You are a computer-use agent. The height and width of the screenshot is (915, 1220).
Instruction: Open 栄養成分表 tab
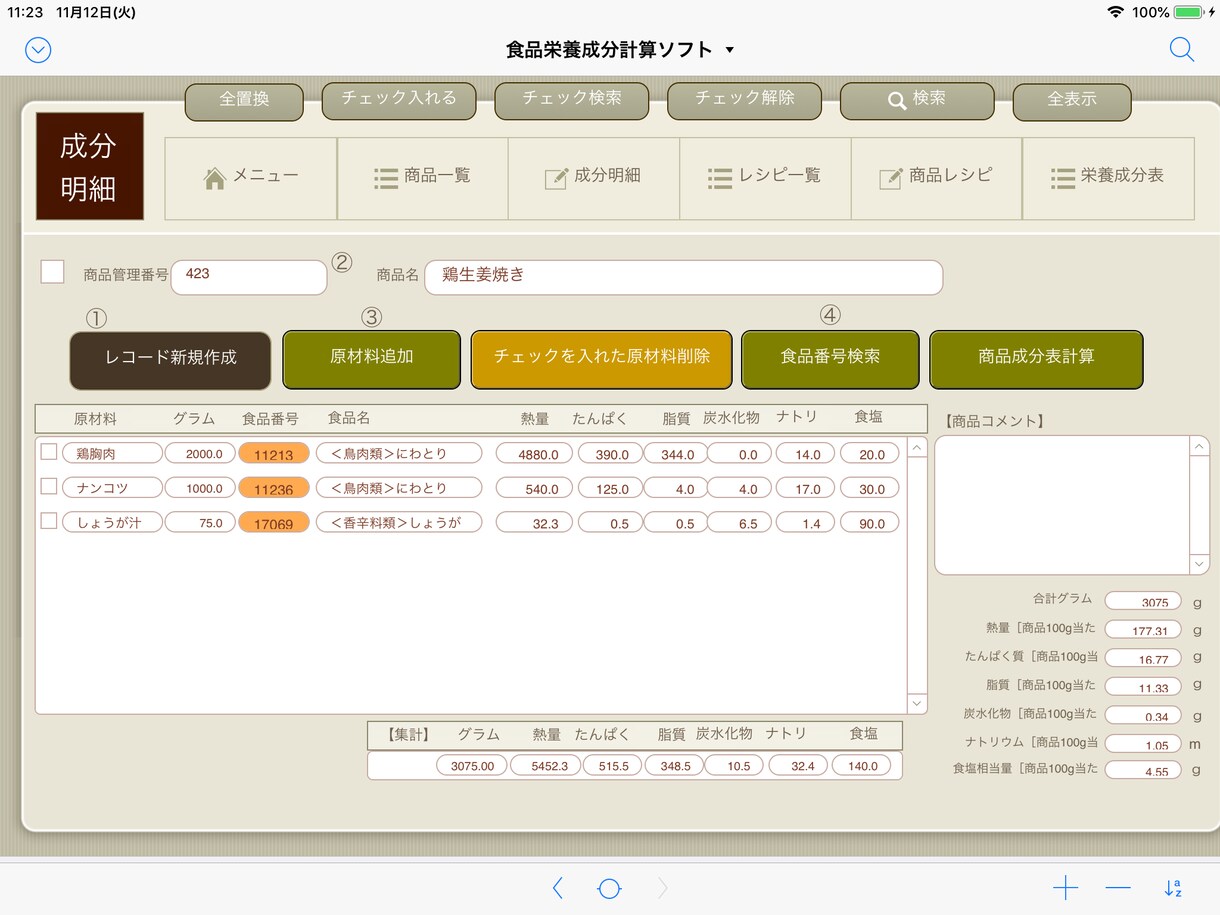pos(1108,178)
